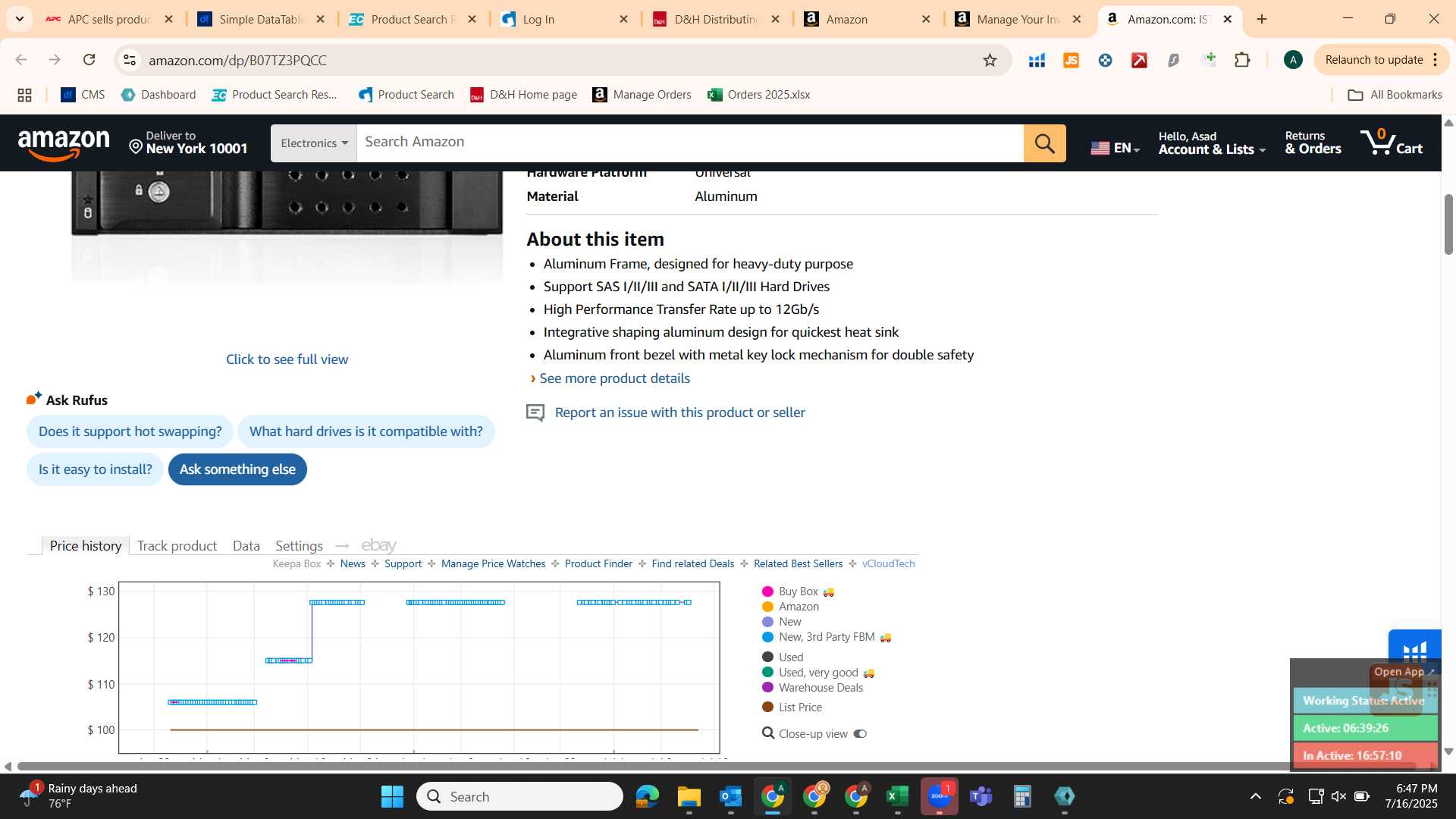
Task: Open File Explorer from taskbar
Action: 689,796
